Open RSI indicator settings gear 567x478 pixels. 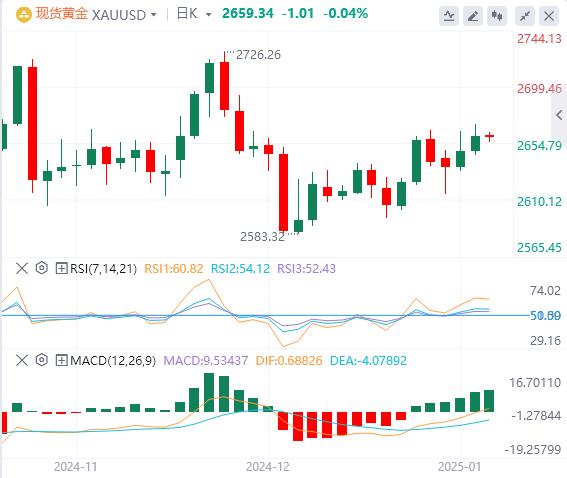42,268
